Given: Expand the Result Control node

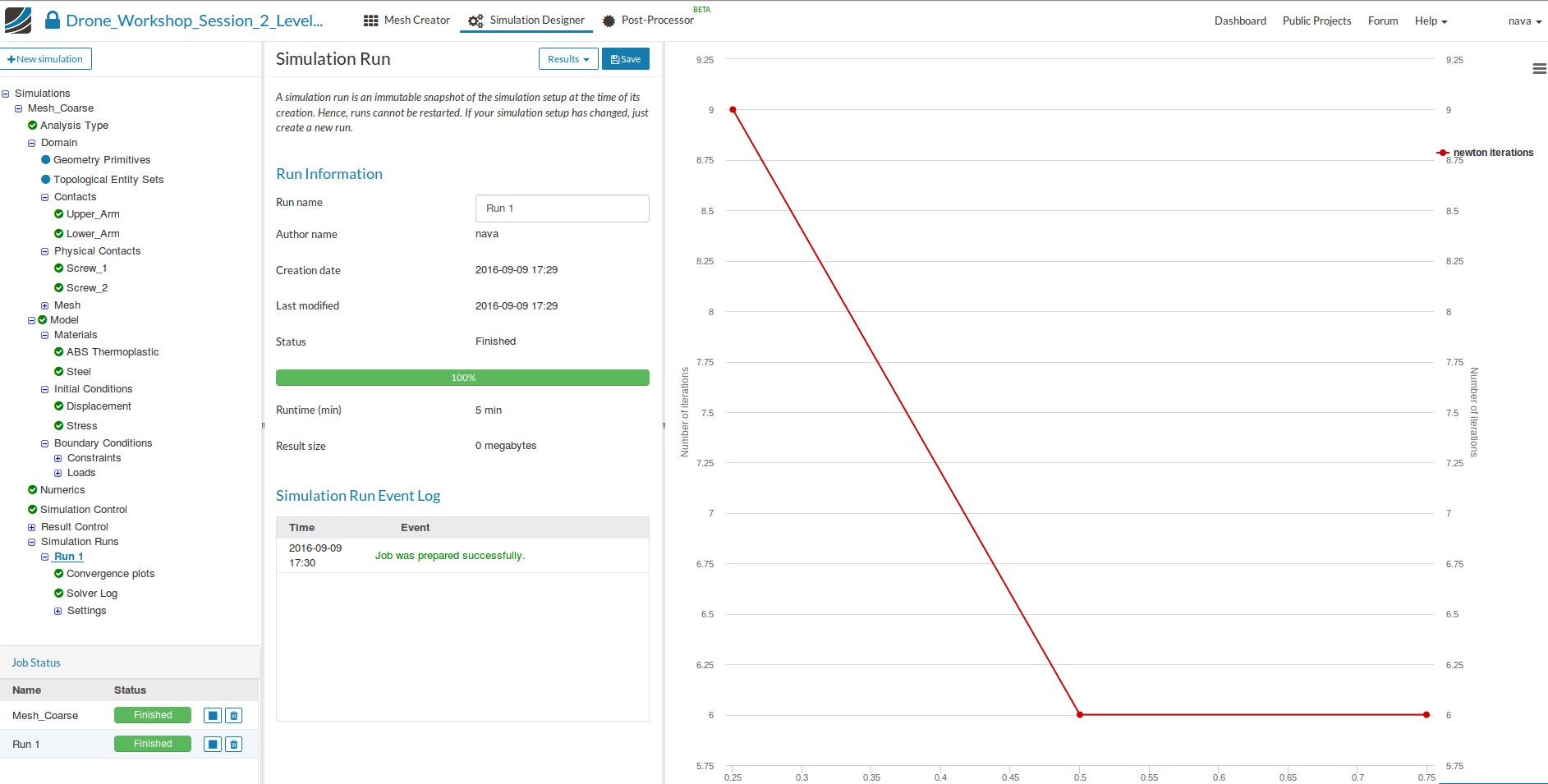Looking at the screenshot, I should pyautogui.click(x=32, y=528).
